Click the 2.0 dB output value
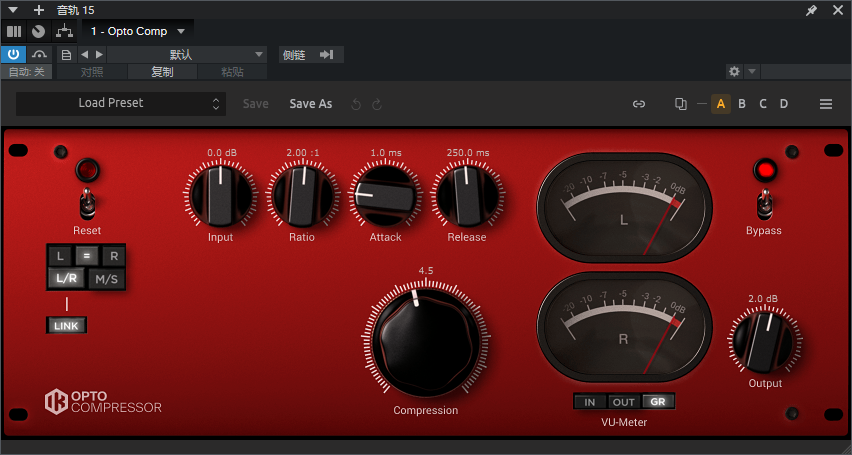This screenshot has width=852, height=455. 763,298
